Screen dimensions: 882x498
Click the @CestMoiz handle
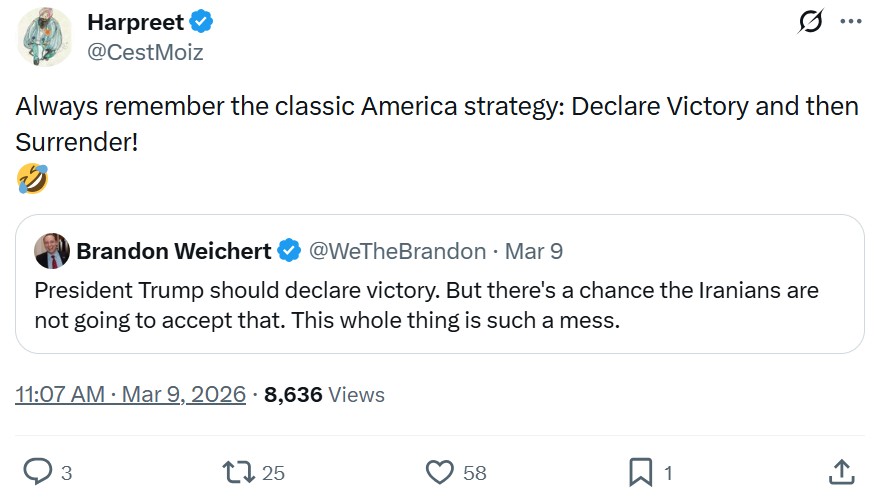(145, 52)
